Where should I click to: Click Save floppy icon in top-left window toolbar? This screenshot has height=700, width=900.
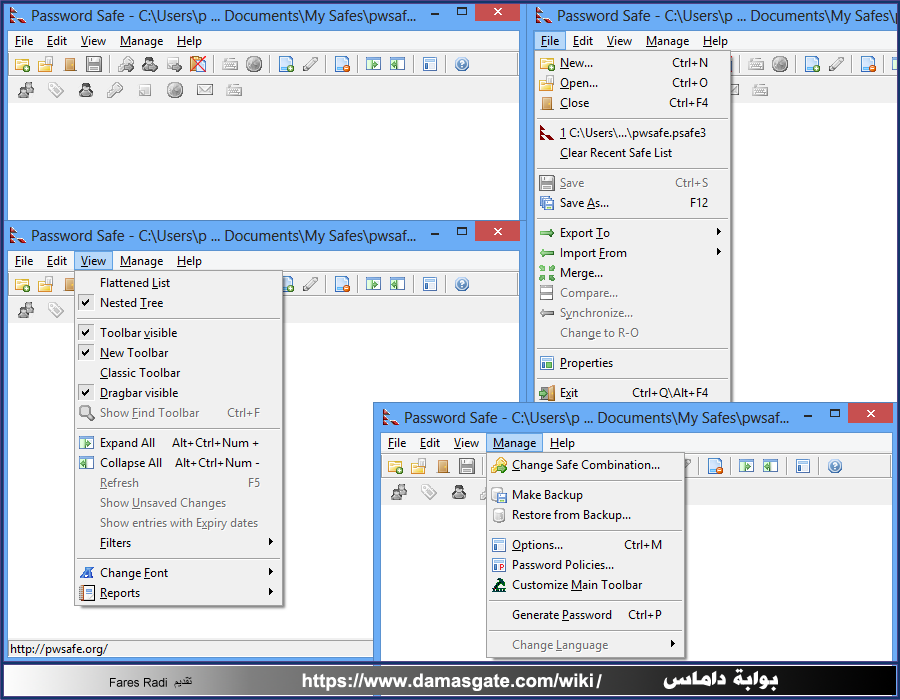click(x=94, y=64)
